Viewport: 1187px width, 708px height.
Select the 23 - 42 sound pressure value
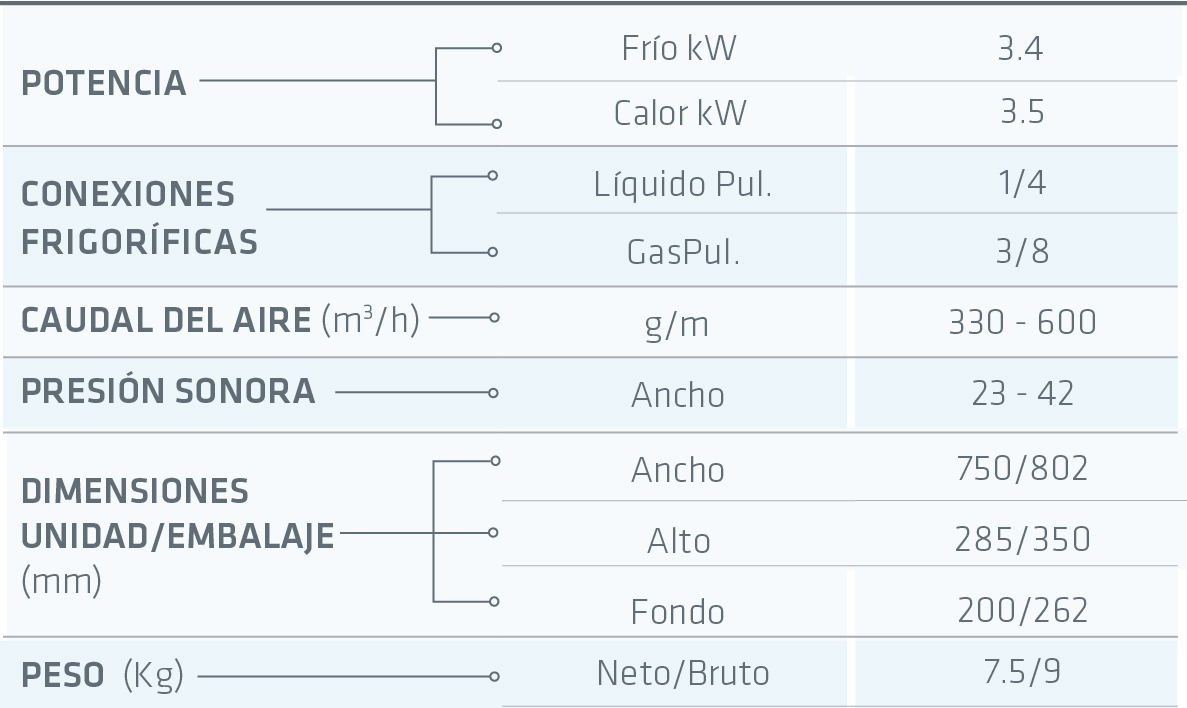[1022, 393]
